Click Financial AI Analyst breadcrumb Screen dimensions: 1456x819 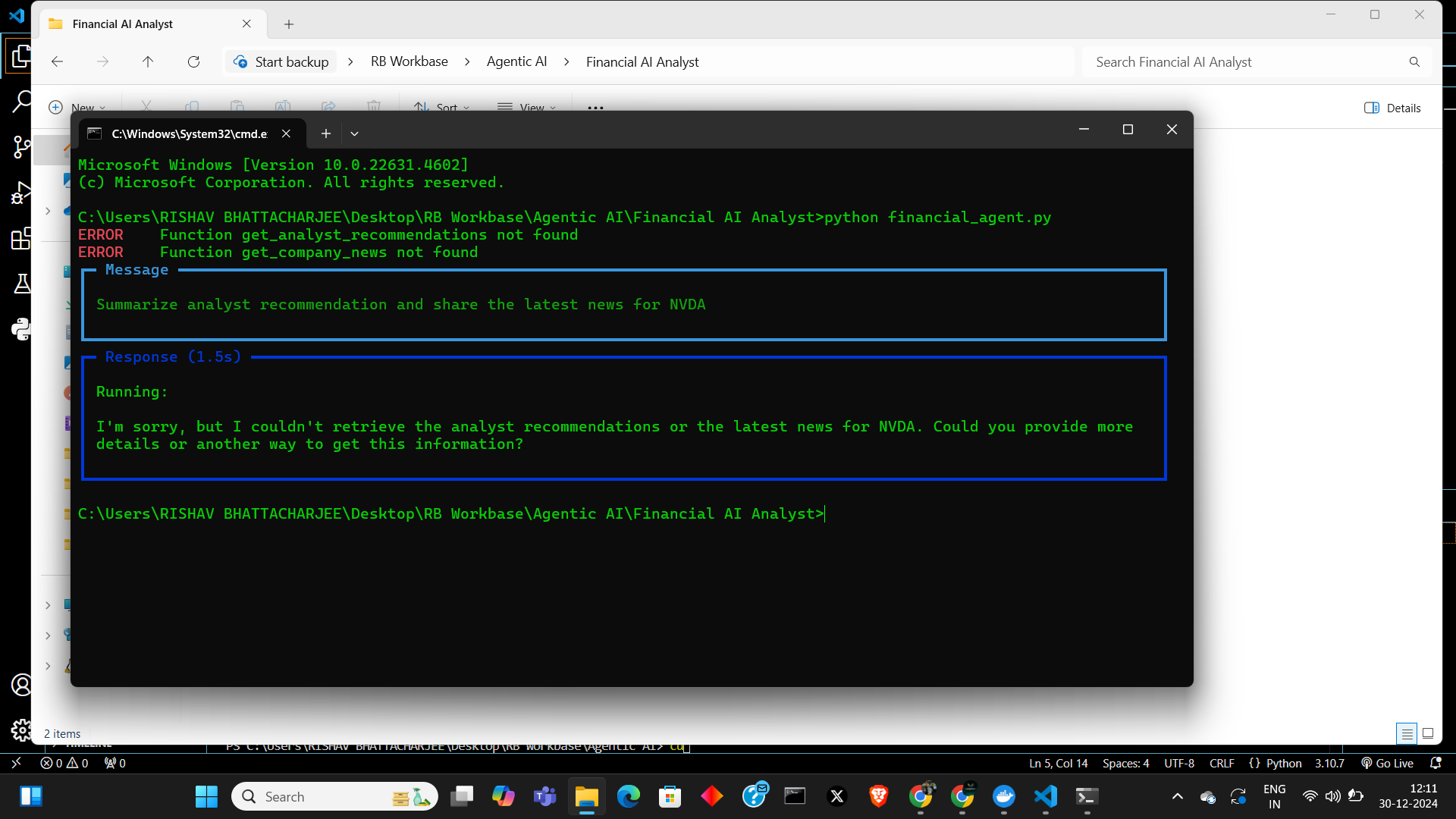642,62
